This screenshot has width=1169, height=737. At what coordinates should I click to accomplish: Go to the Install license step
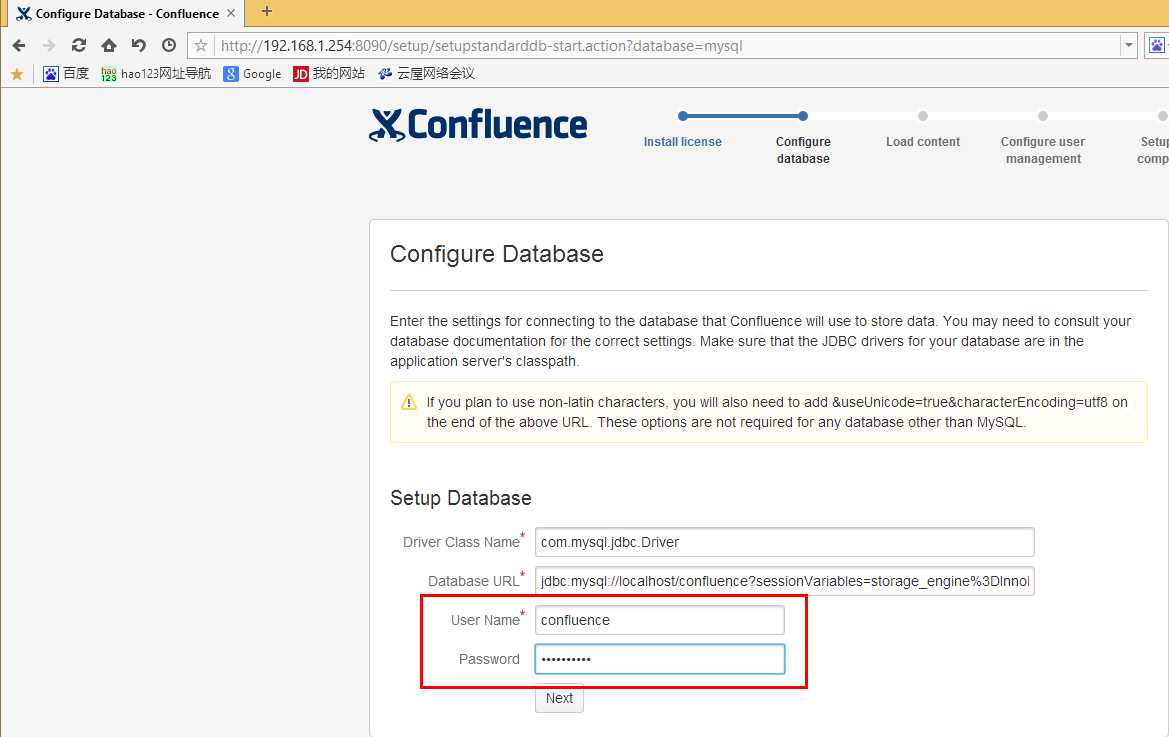pos(682,142)
